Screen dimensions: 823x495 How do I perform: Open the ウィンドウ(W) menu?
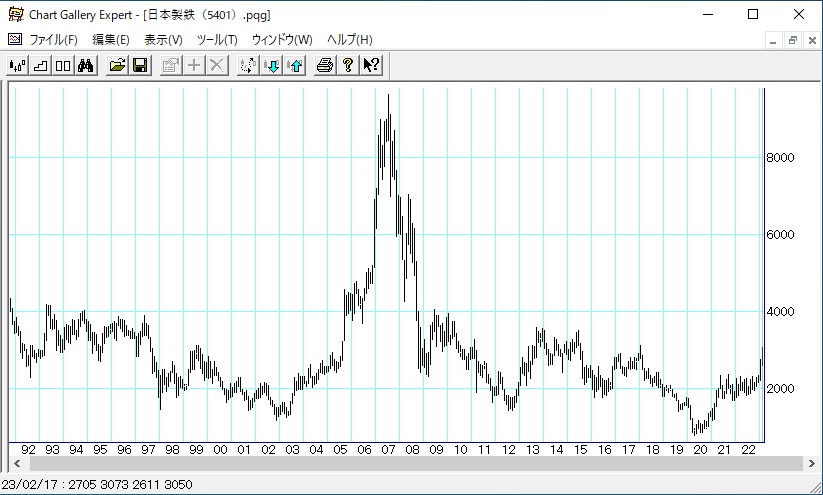pyautogui.click(x=282, y=40)
